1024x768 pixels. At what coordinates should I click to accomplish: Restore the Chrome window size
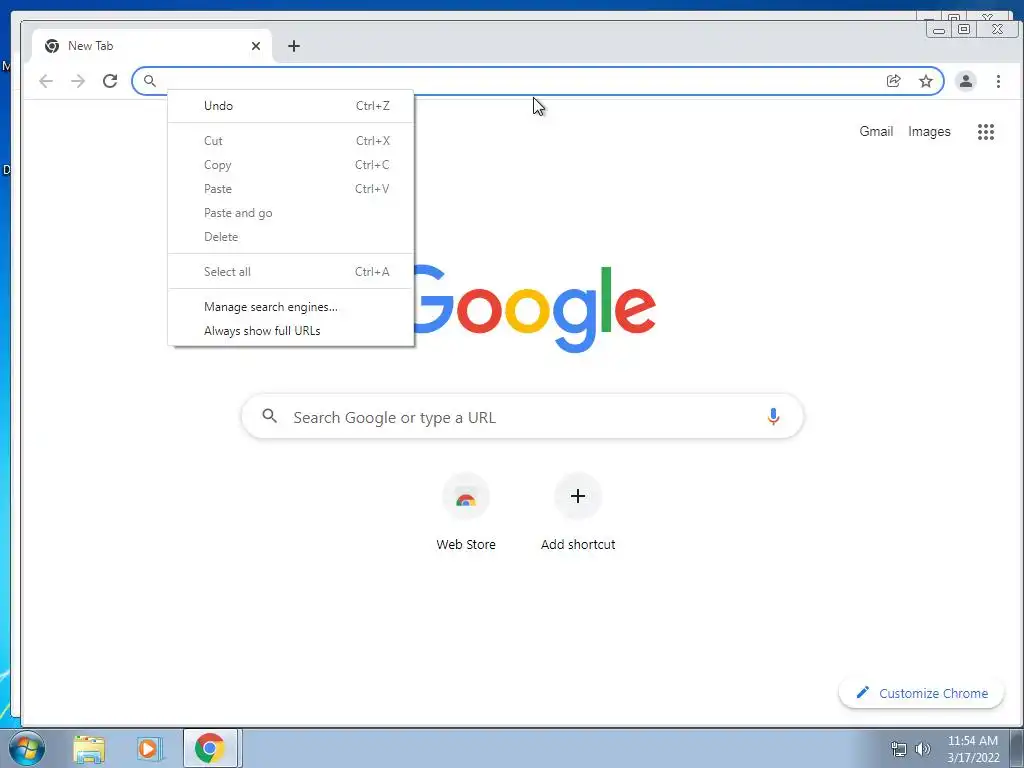tap(963, 29)
